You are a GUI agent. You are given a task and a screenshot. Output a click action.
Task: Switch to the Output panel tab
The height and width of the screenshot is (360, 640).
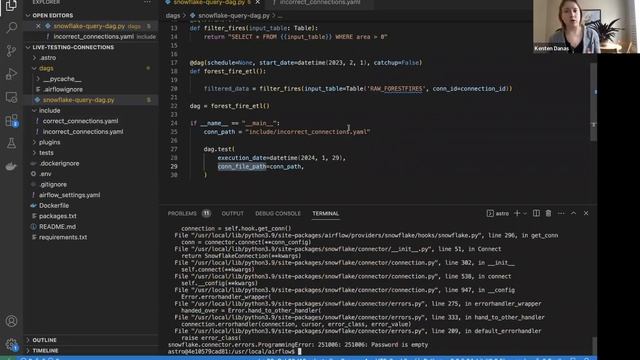232,213
